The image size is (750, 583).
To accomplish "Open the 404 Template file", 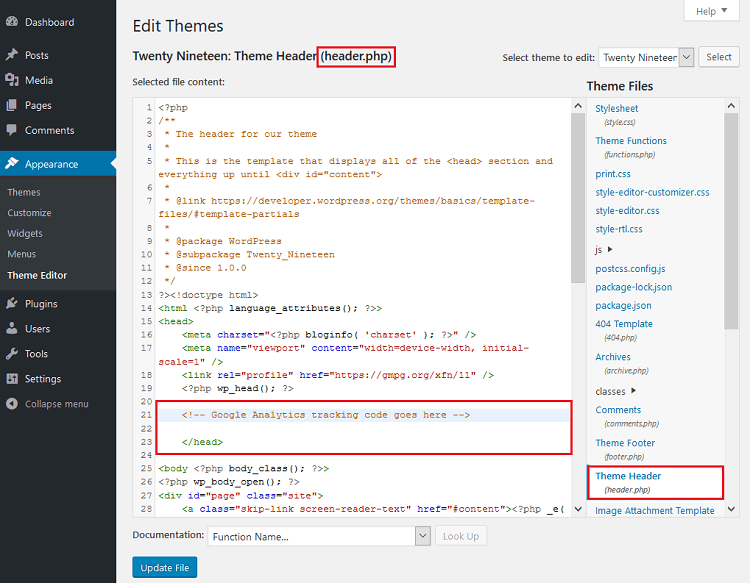I will tap(624, 324).
